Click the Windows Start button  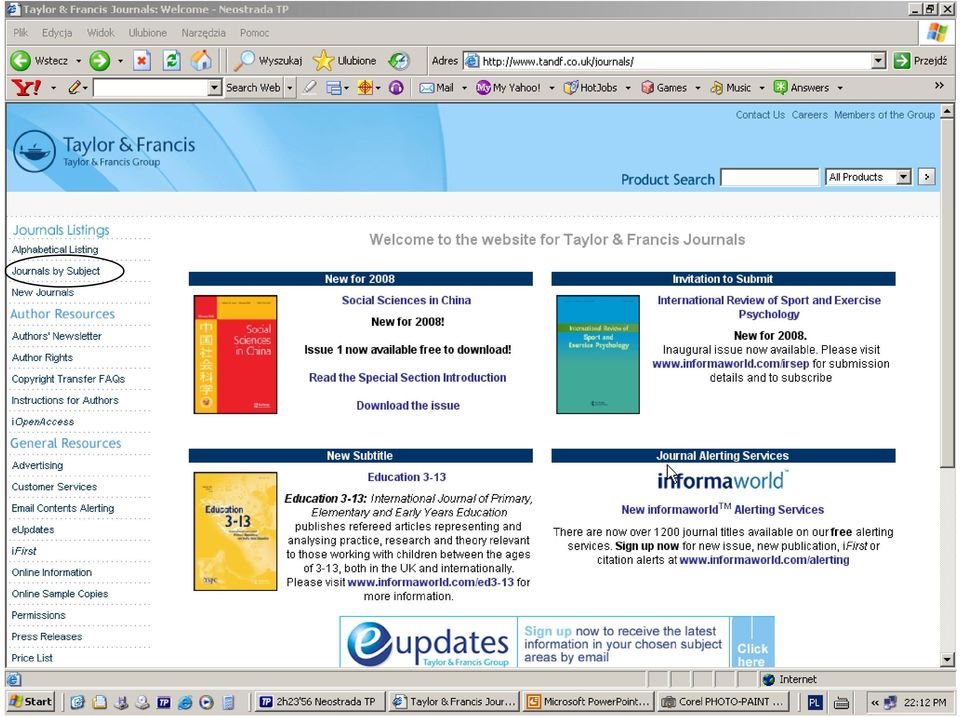pos(31,702)
